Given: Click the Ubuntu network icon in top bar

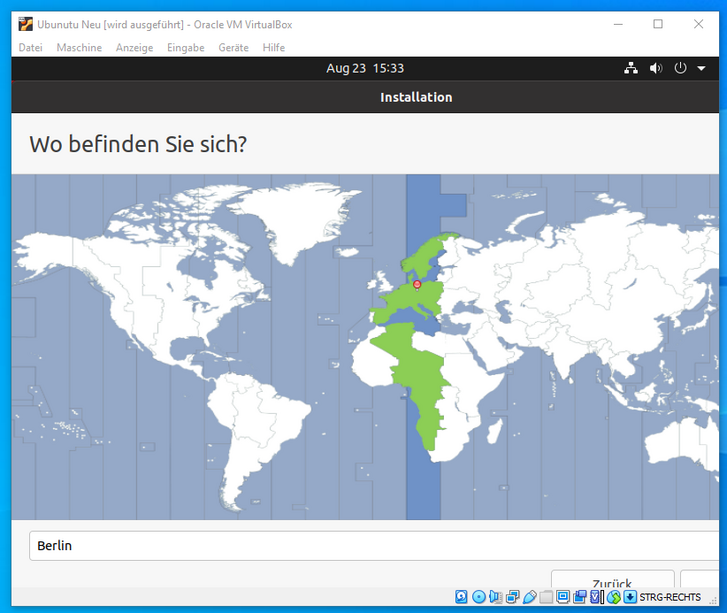Looking at the screenshot, I should [x=630, y=68].
